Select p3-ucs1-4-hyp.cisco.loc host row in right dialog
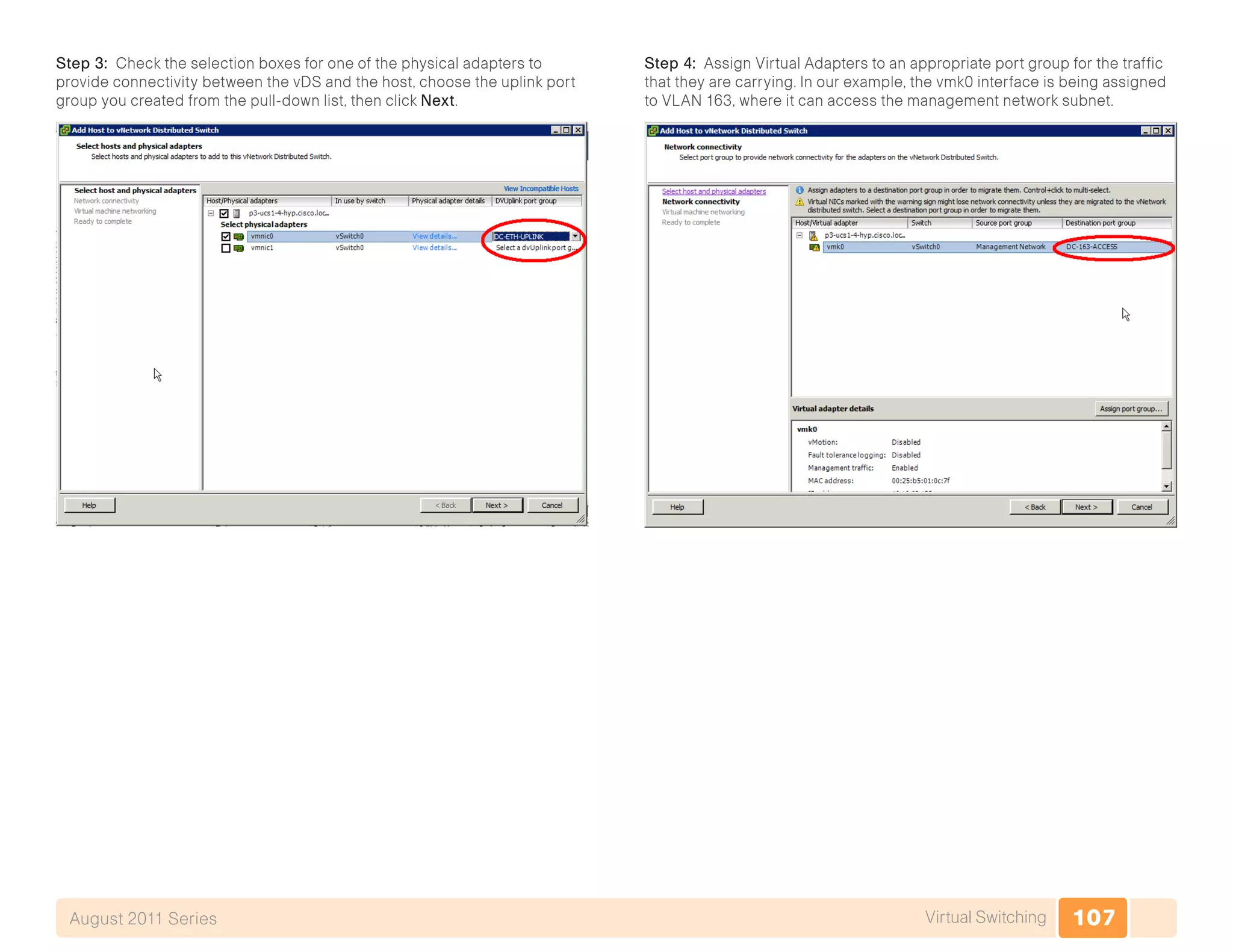The height and width of the screenshot is (952, 1233). [x=865, y=235]
